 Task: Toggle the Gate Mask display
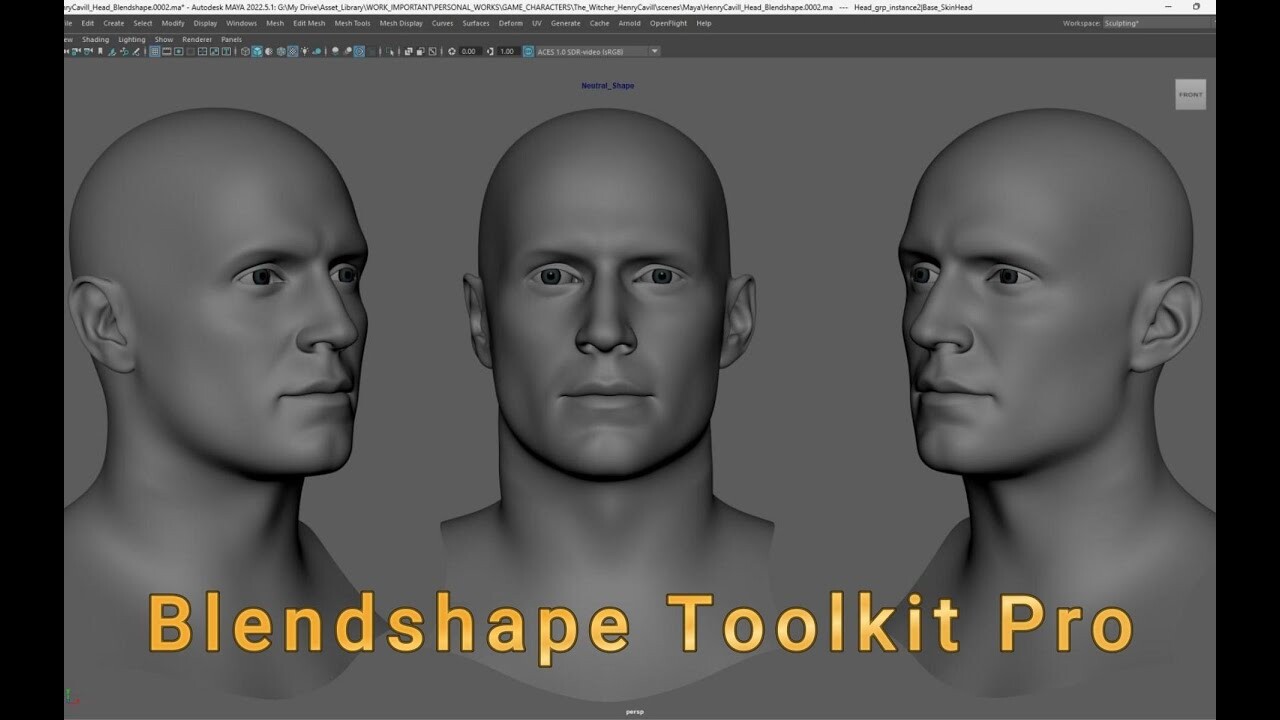(190, 51)
